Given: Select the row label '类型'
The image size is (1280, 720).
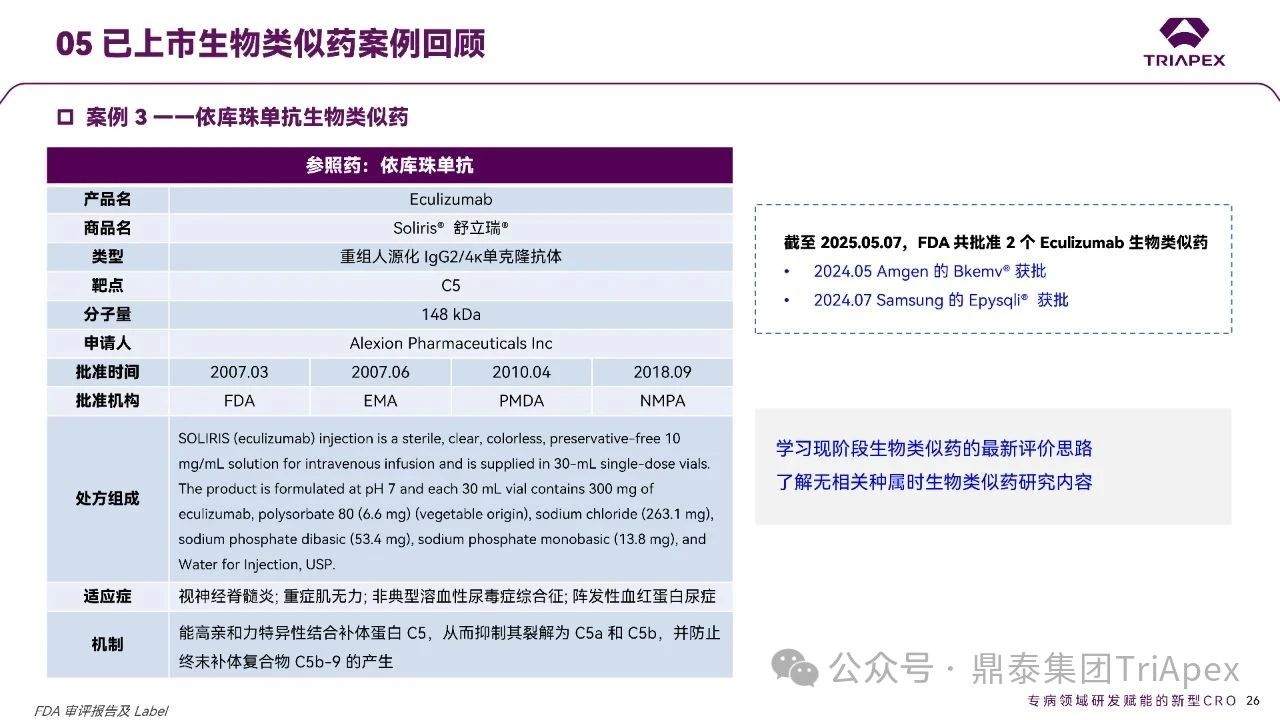Looking at the screenshot, I should pos(108,257).
